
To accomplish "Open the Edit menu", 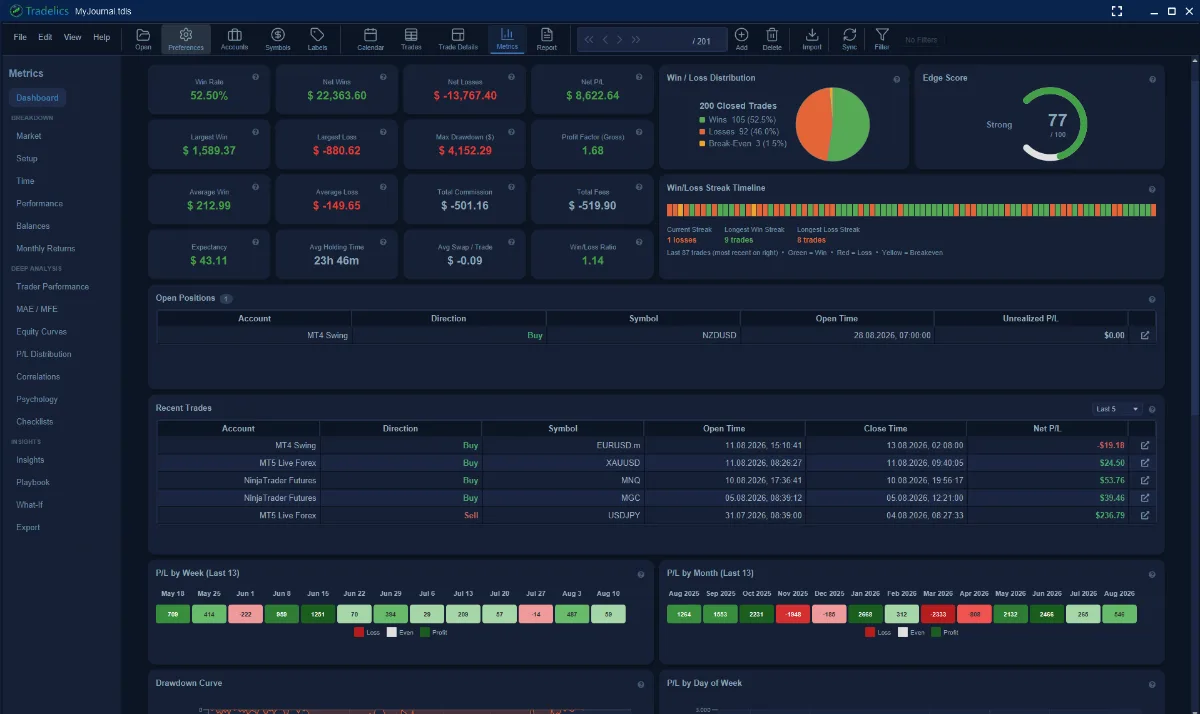I will pos(45,37).
